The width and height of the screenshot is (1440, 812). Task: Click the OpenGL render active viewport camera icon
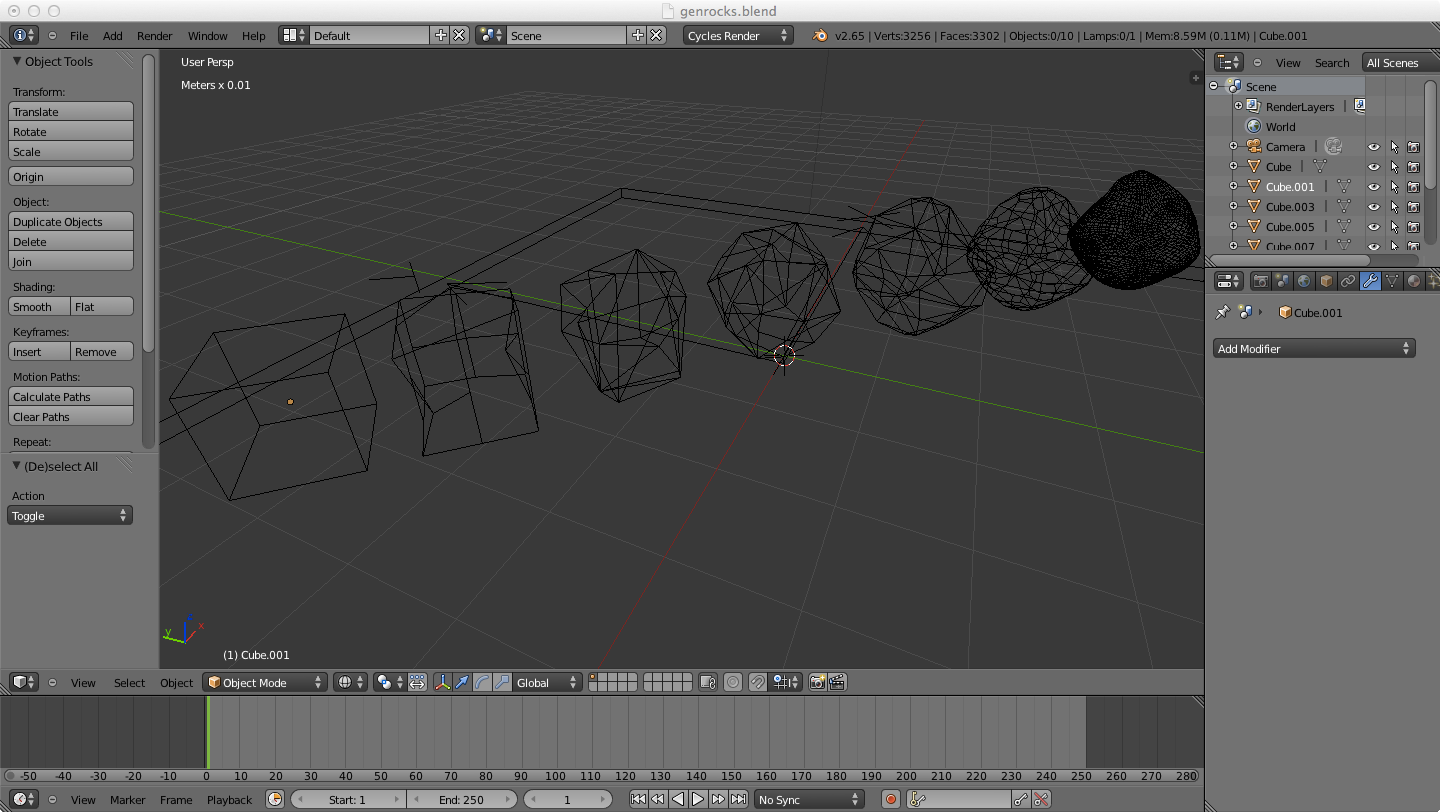point(817,683)
